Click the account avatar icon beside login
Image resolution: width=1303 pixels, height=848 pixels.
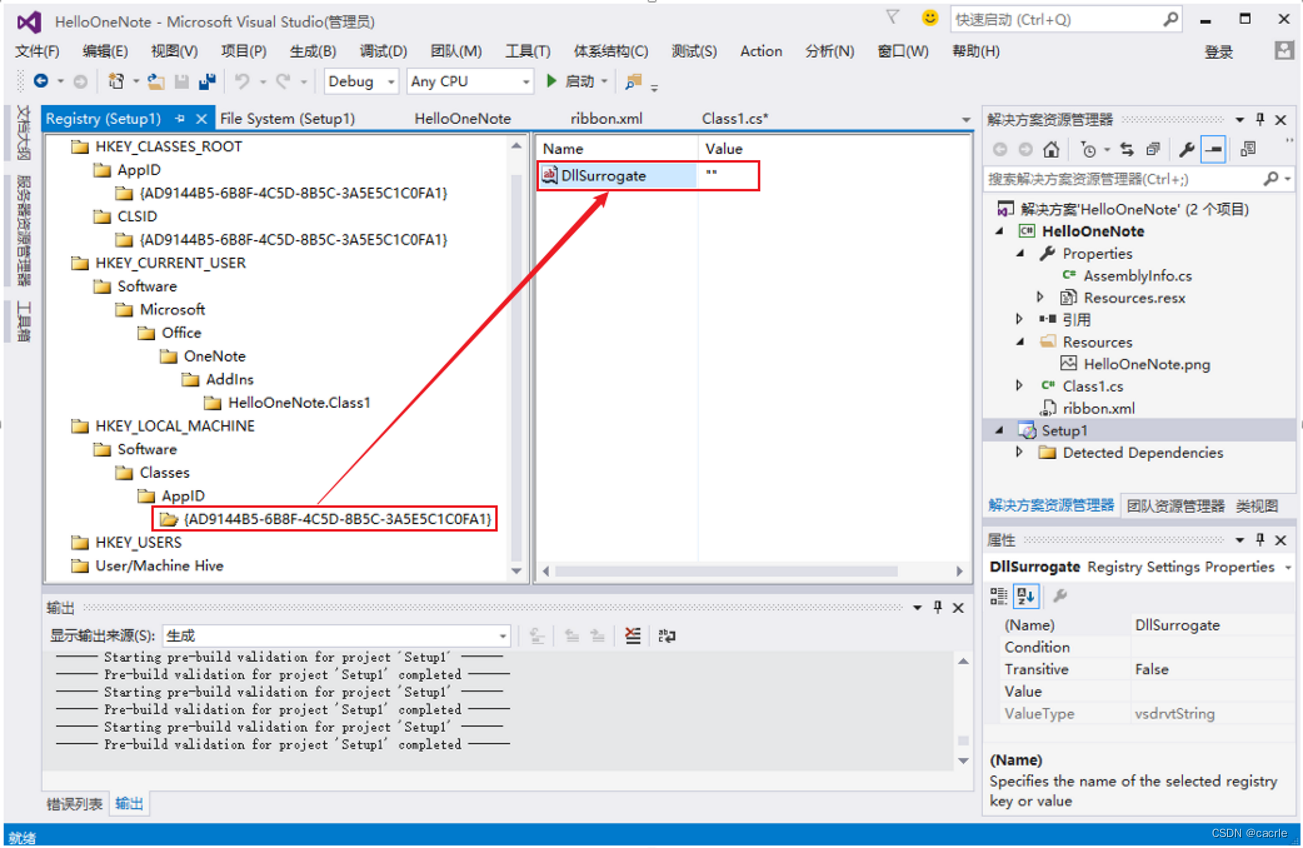click(x=1284, y=51)
